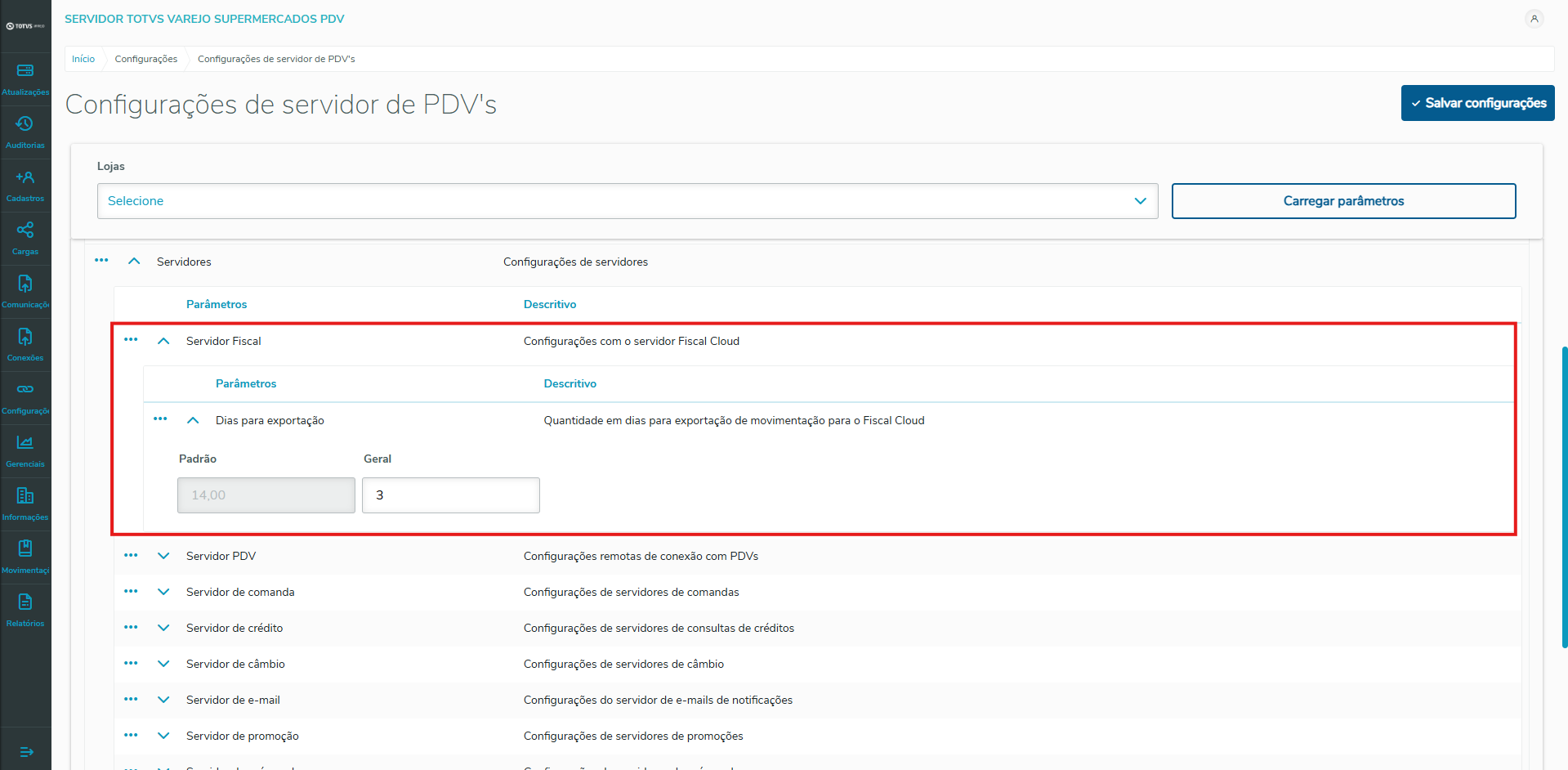Expand the sidebar menu with the arrow icon

click(26, 751)
